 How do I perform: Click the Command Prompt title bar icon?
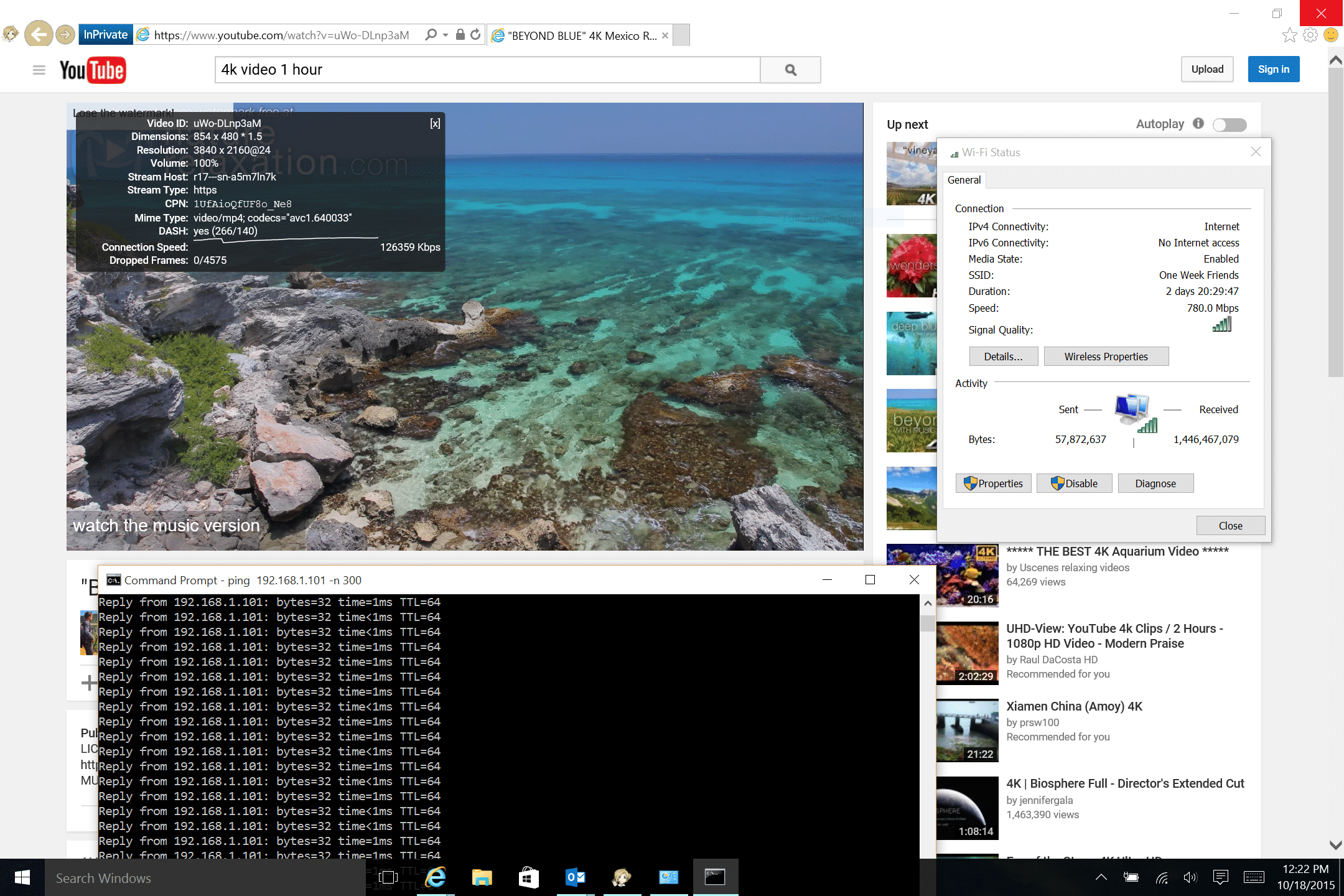coord(113,580)
